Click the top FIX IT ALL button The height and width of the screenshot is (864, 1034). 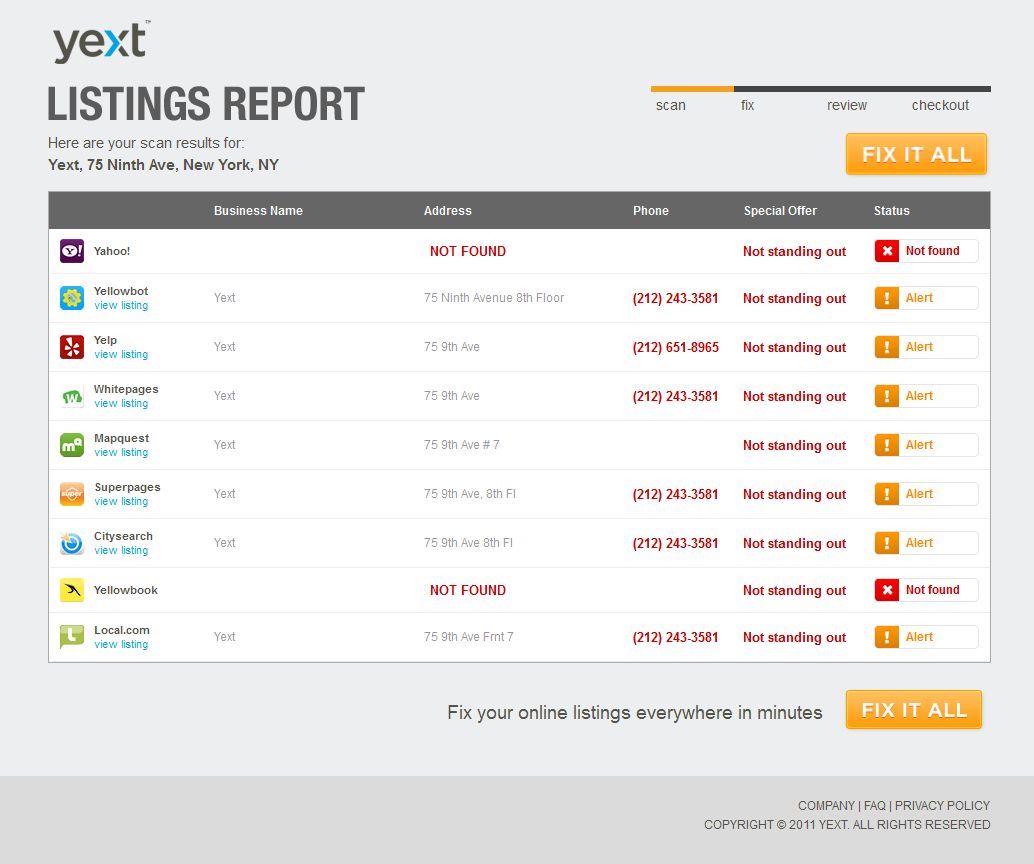pos(916,154)
